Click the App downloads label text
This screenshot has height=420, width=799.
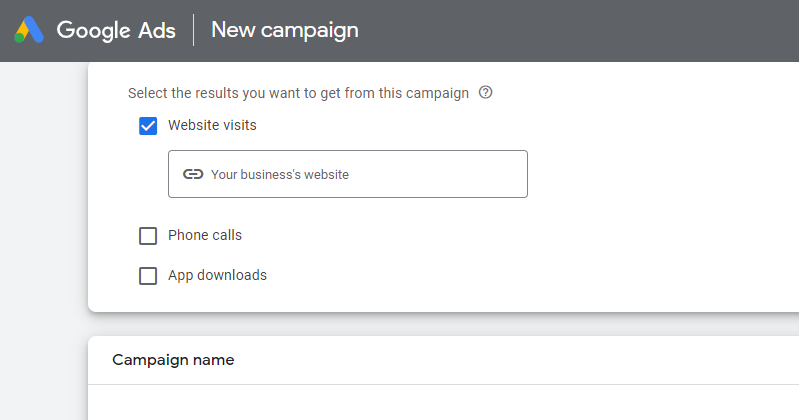click(x=217, y=275)
